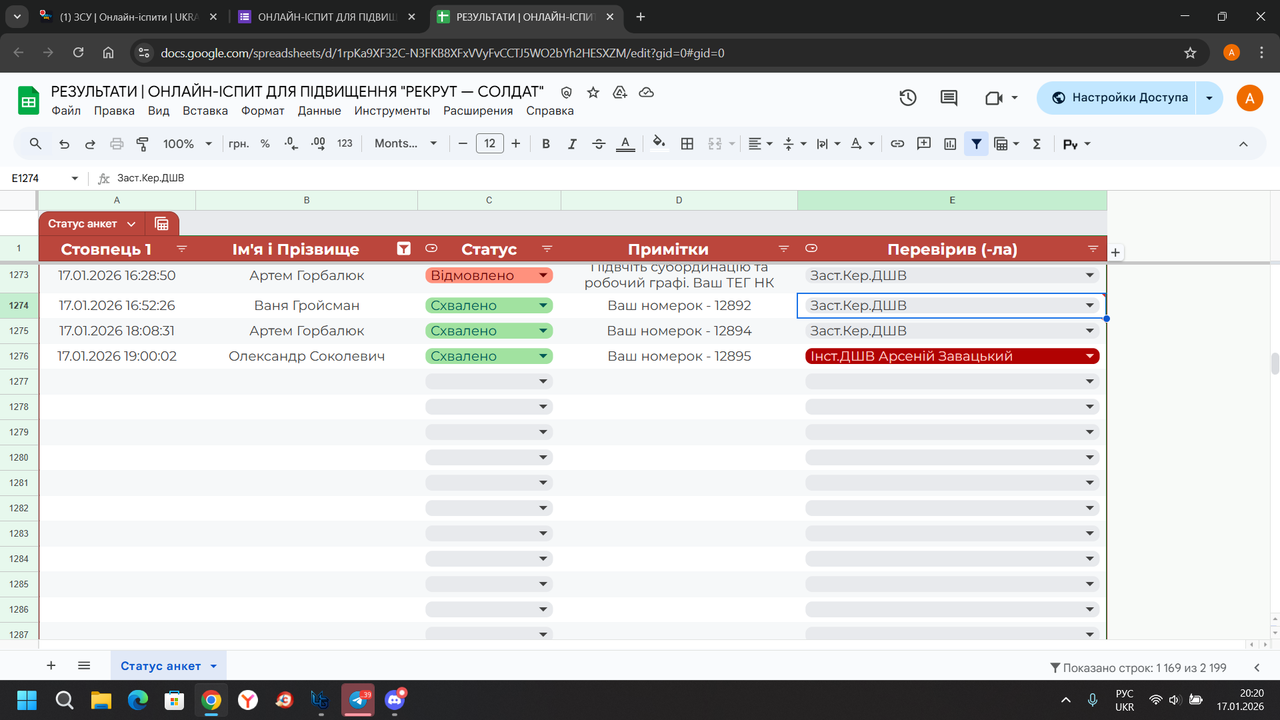Open filter for Ім'я і Прізвище column
1280x720 pixels.
click(x=404, y=249)
